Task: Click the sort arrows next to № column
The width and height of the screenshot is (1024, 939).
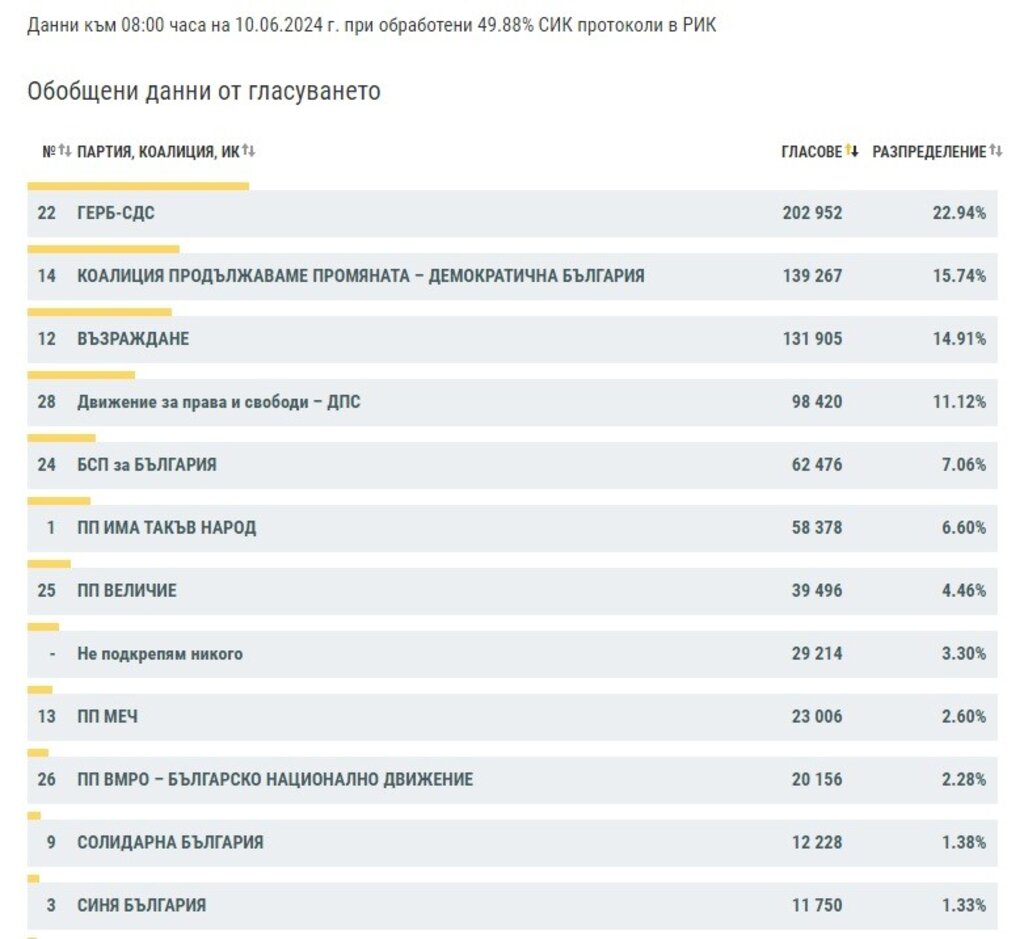Action: (65, 151)
